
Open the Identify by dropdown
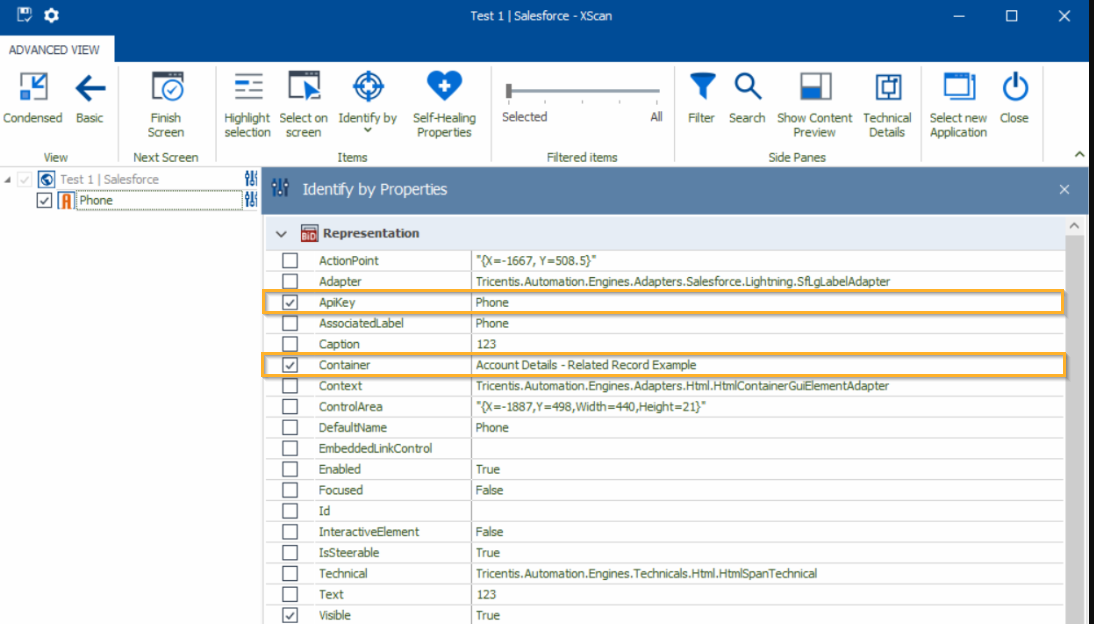click(x=367, y=128)
